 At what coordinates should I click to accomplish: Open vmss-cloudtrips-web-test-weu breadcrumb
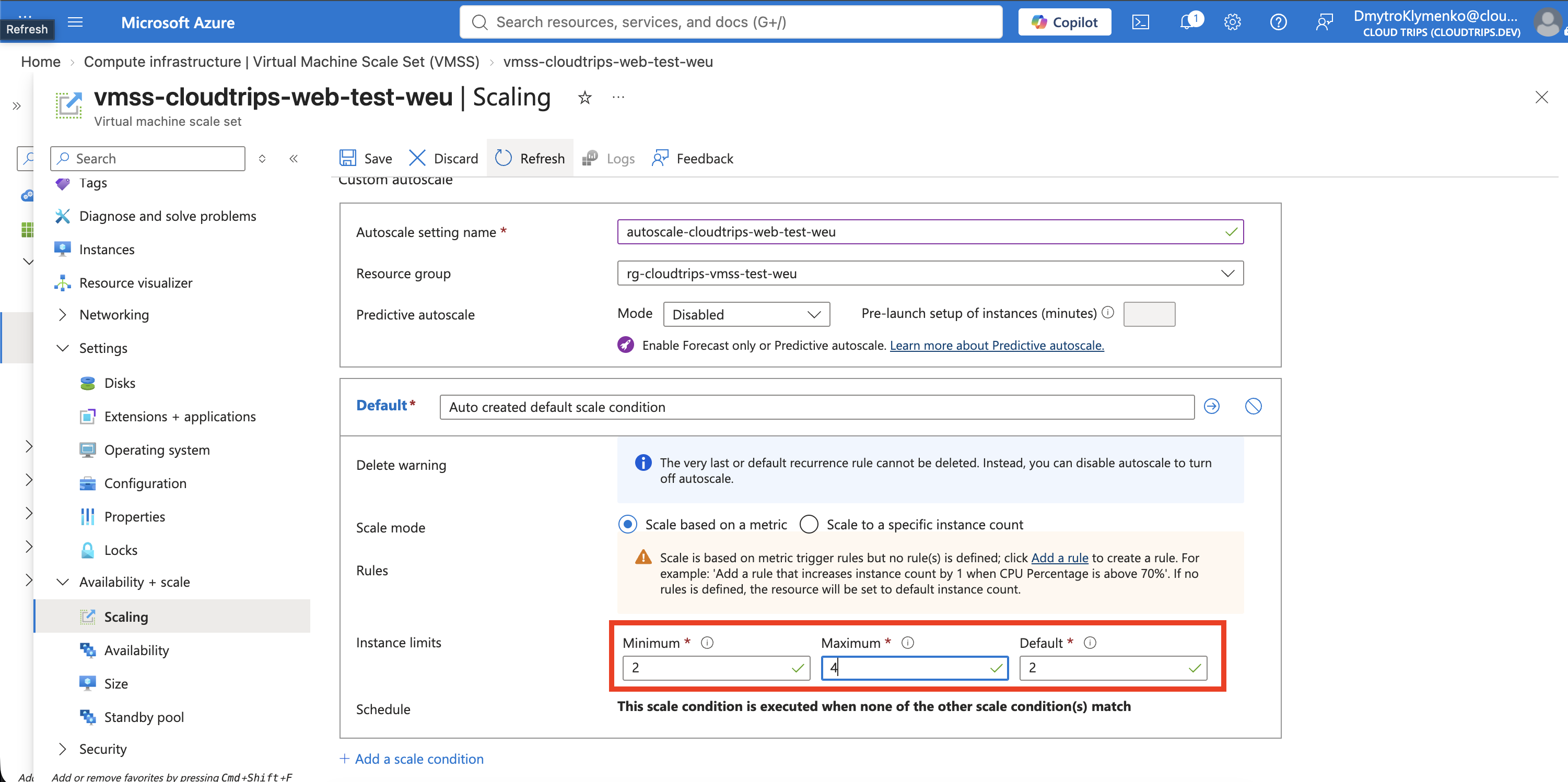tap(608, 62)
